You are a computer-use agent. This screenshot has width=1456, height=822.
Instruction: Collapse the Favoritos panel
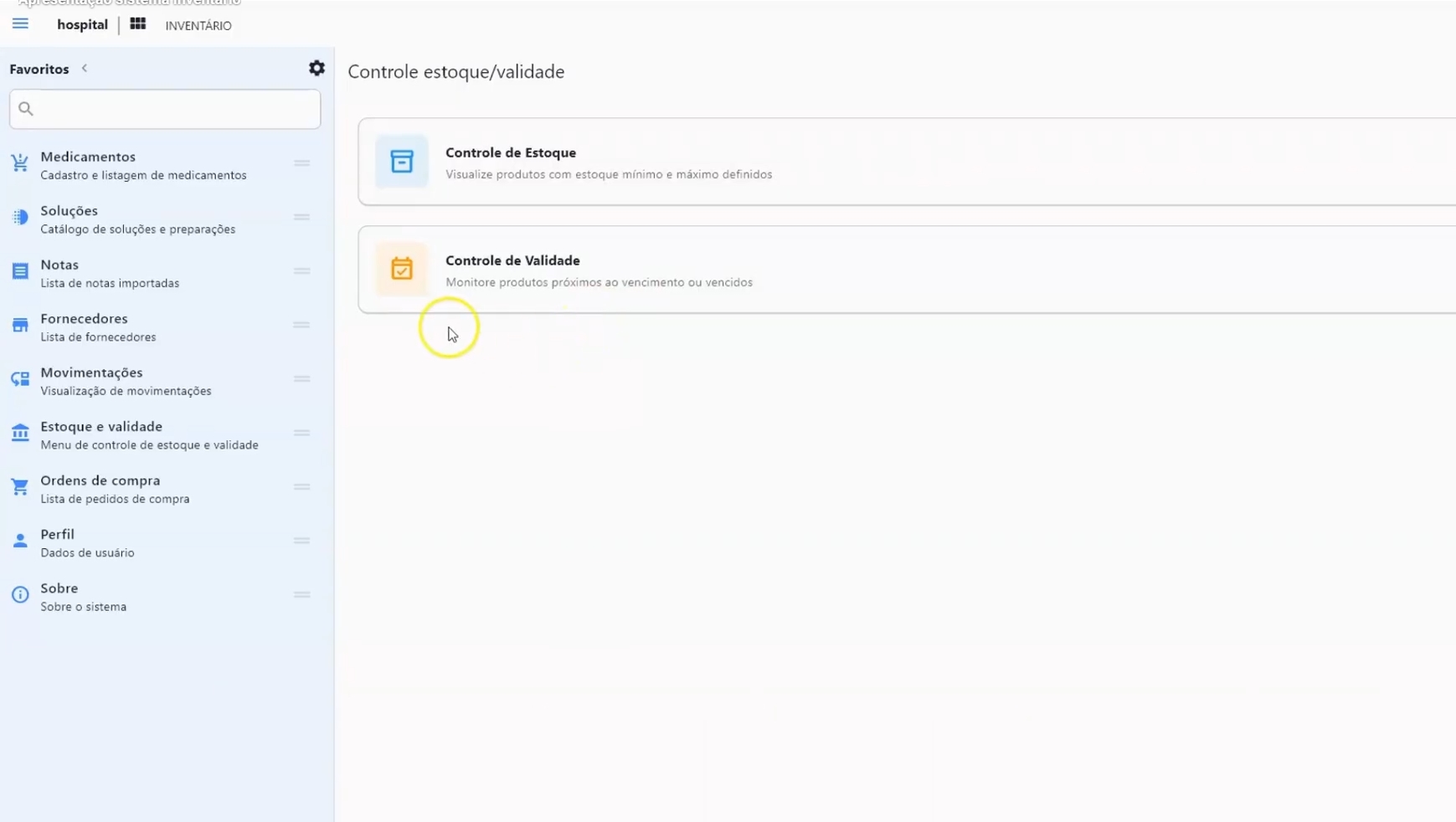pos(84,69)
